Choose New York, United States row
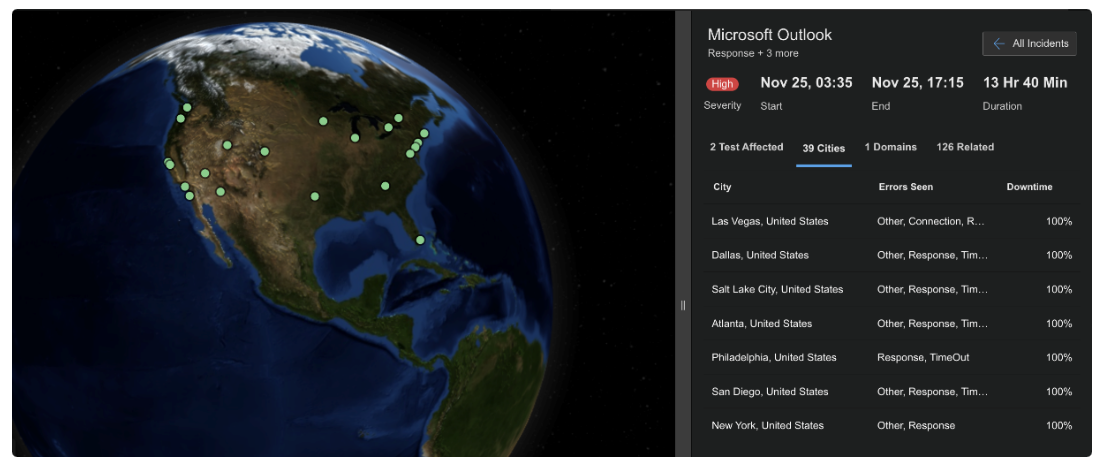The image size is (1106, 464). 767,425
